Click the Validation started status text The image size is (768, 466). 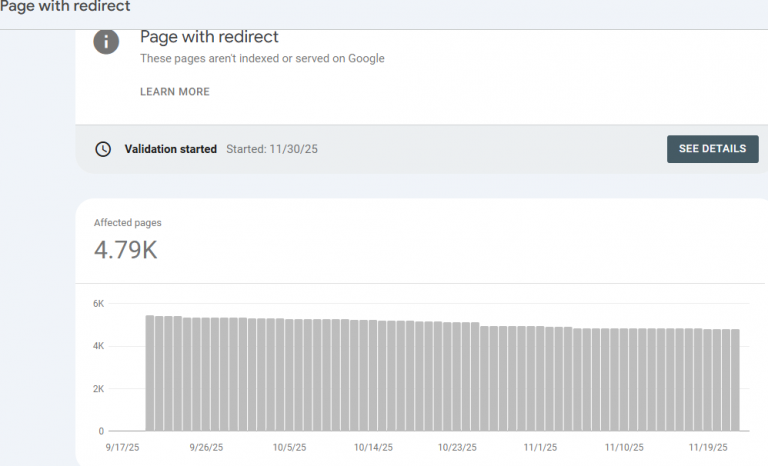click(x=170, y=149)
